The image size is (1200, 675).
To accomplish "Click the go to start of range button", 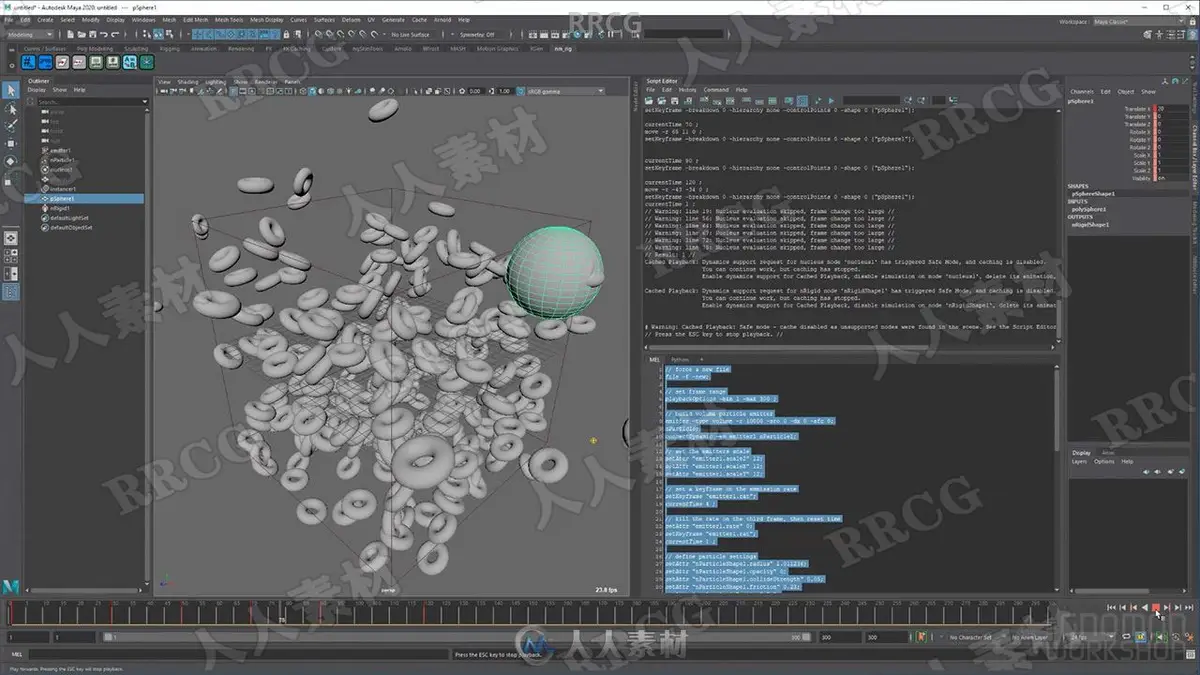I will click(1112, 607).
